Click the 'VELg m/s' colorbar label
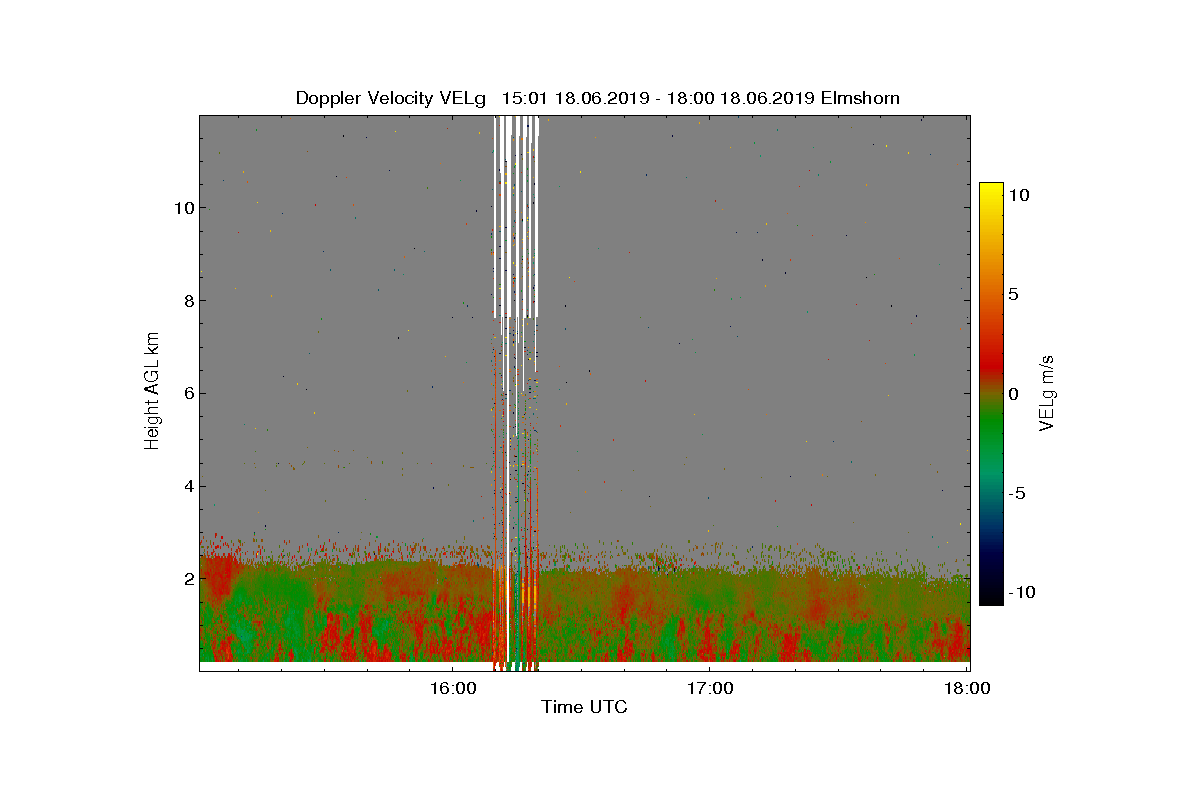1200x800 pixels. coord(1048,392)
